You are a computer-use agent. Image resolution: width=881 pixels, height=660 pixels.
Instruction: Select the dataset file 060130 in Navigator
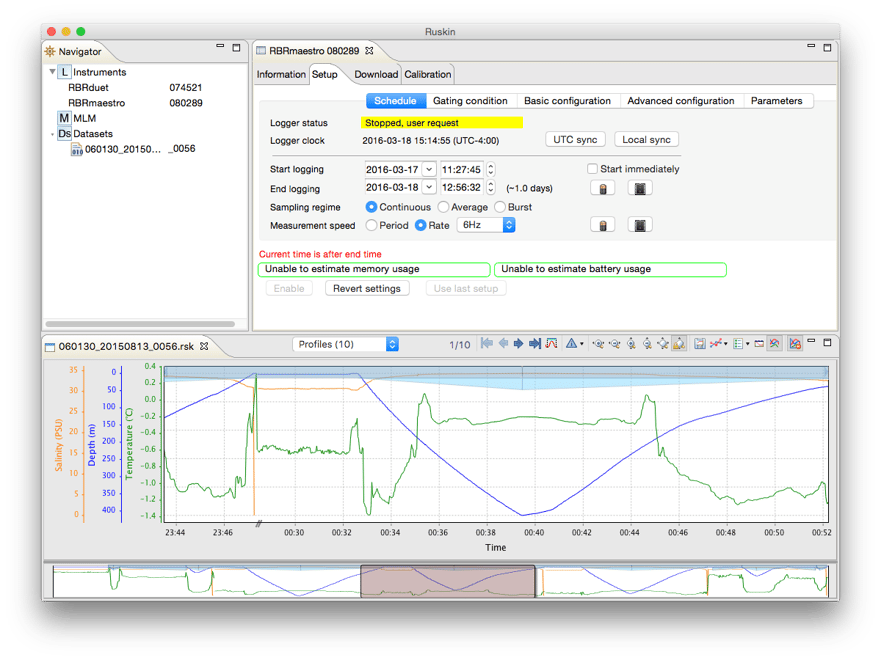coord(120,149)
